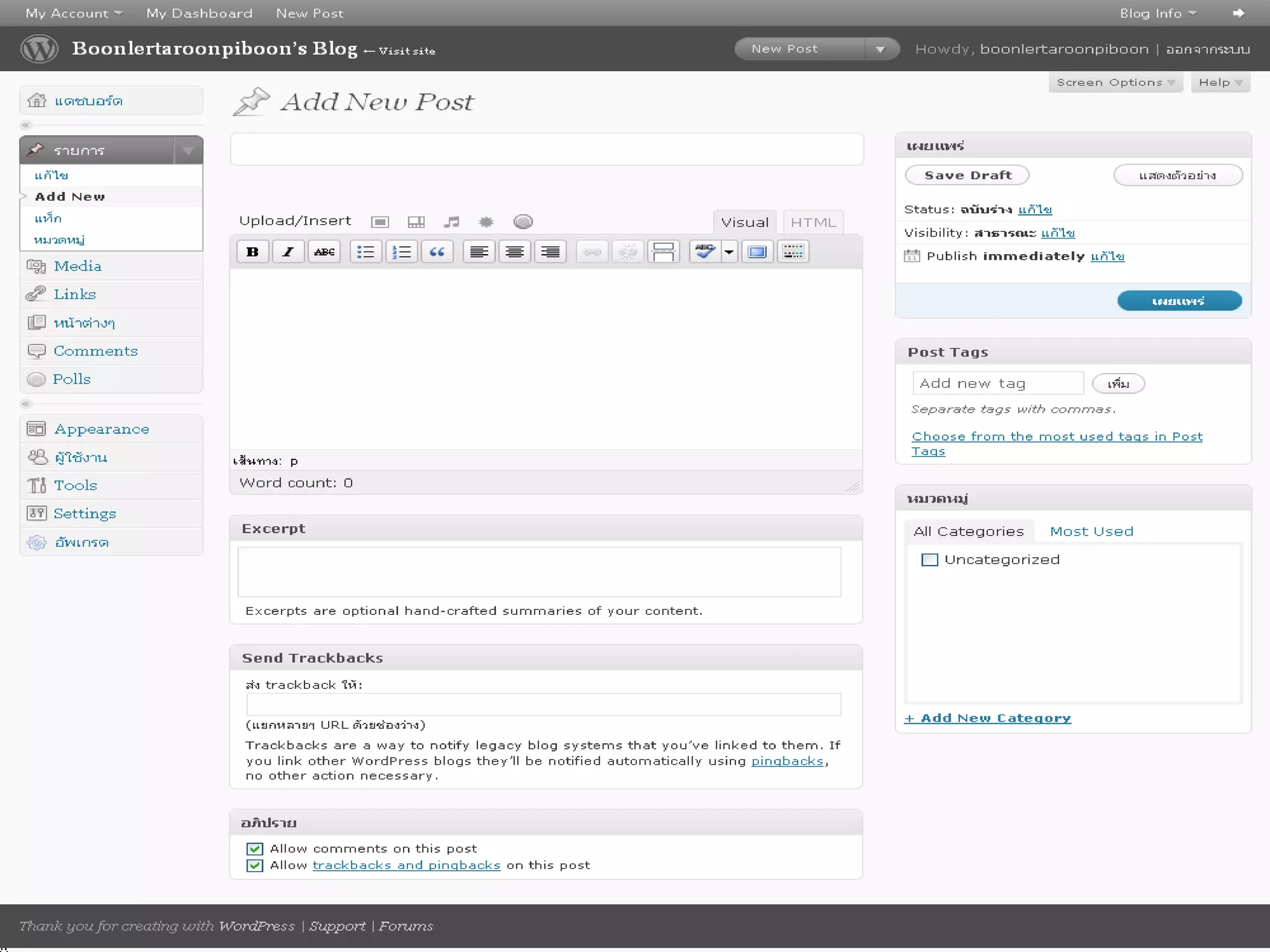Click the Add Audio music note icon
The image size is (1270, 952).
click(451, 222)
